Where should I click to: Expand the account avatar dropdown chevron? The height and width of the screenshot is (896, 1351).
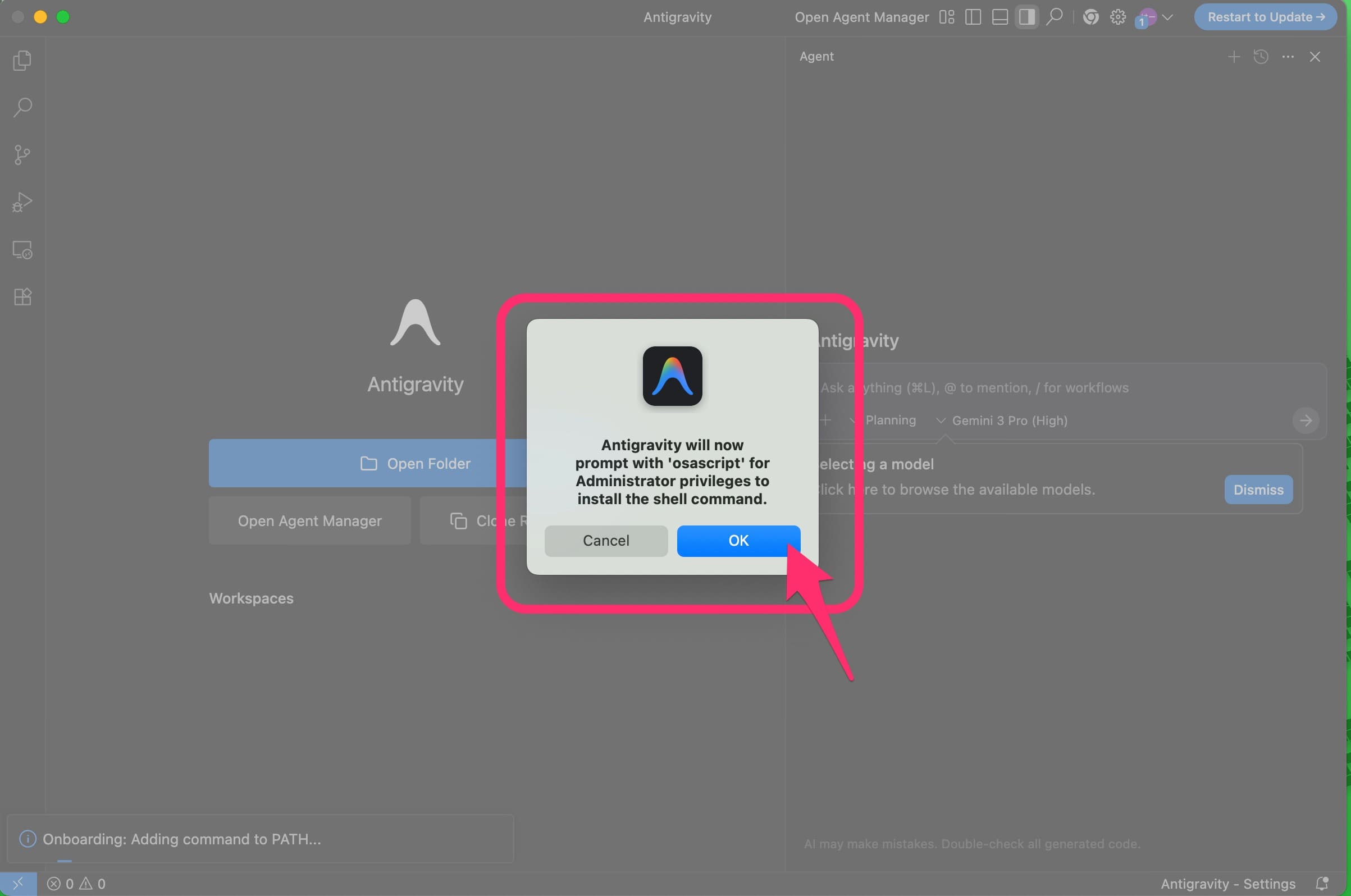click(1167, 17)
